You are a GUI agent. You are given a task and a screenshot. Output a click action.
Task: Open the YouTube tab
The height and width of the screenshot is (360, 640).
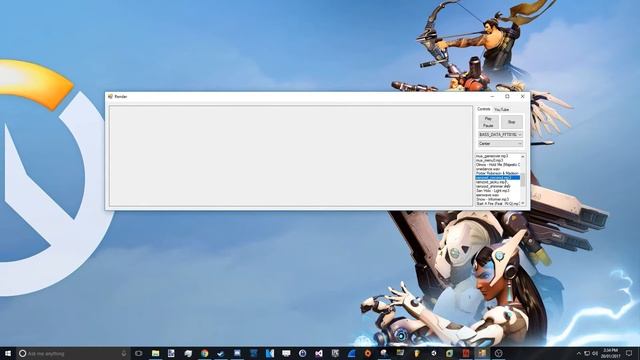coord(501,109)
